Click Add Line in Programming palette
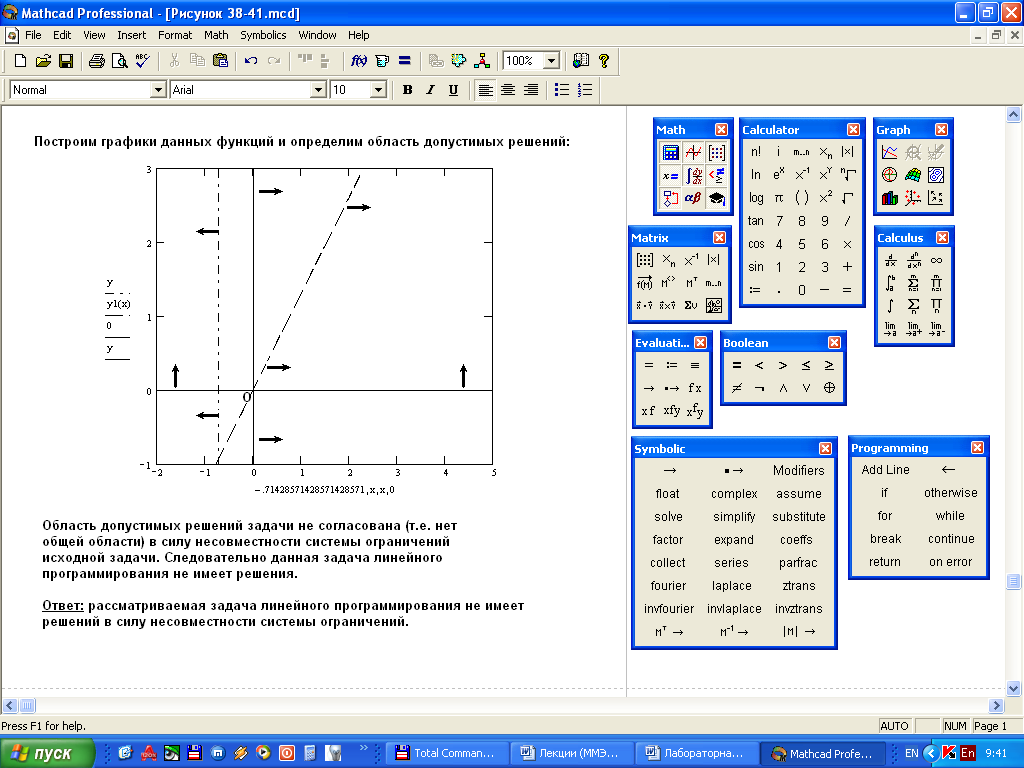 886,470
